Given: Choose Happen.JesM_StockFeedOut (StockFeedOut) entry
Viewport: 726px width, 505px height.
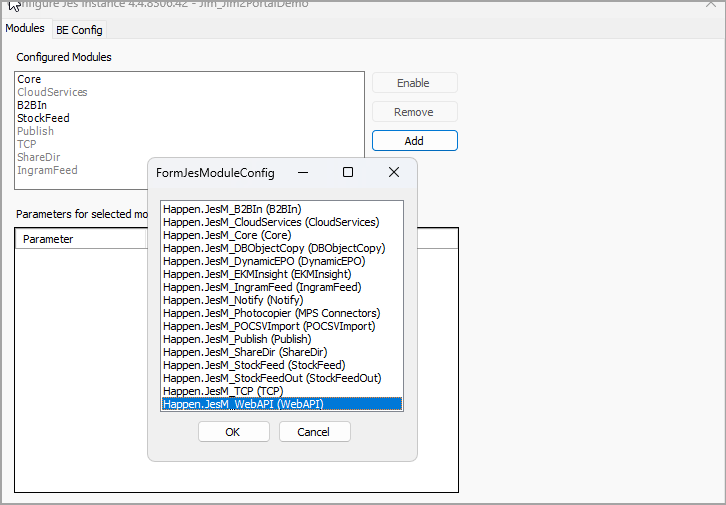Looking at the screenshot, I should [x=282, y=378].
